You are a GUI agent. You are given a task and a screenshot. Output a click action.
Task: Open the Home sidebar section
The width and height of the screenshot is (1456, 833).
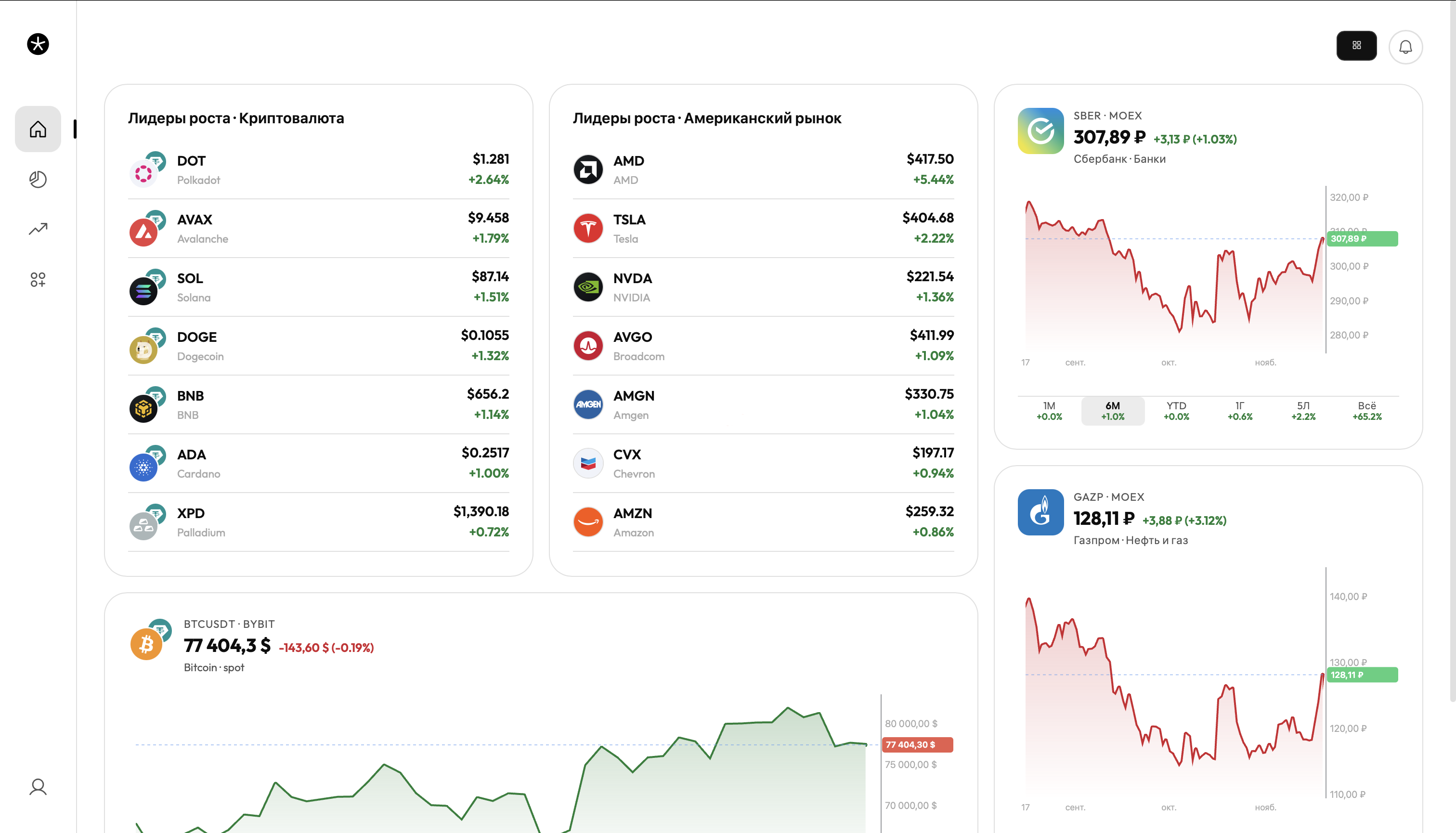tap(38, 129)
